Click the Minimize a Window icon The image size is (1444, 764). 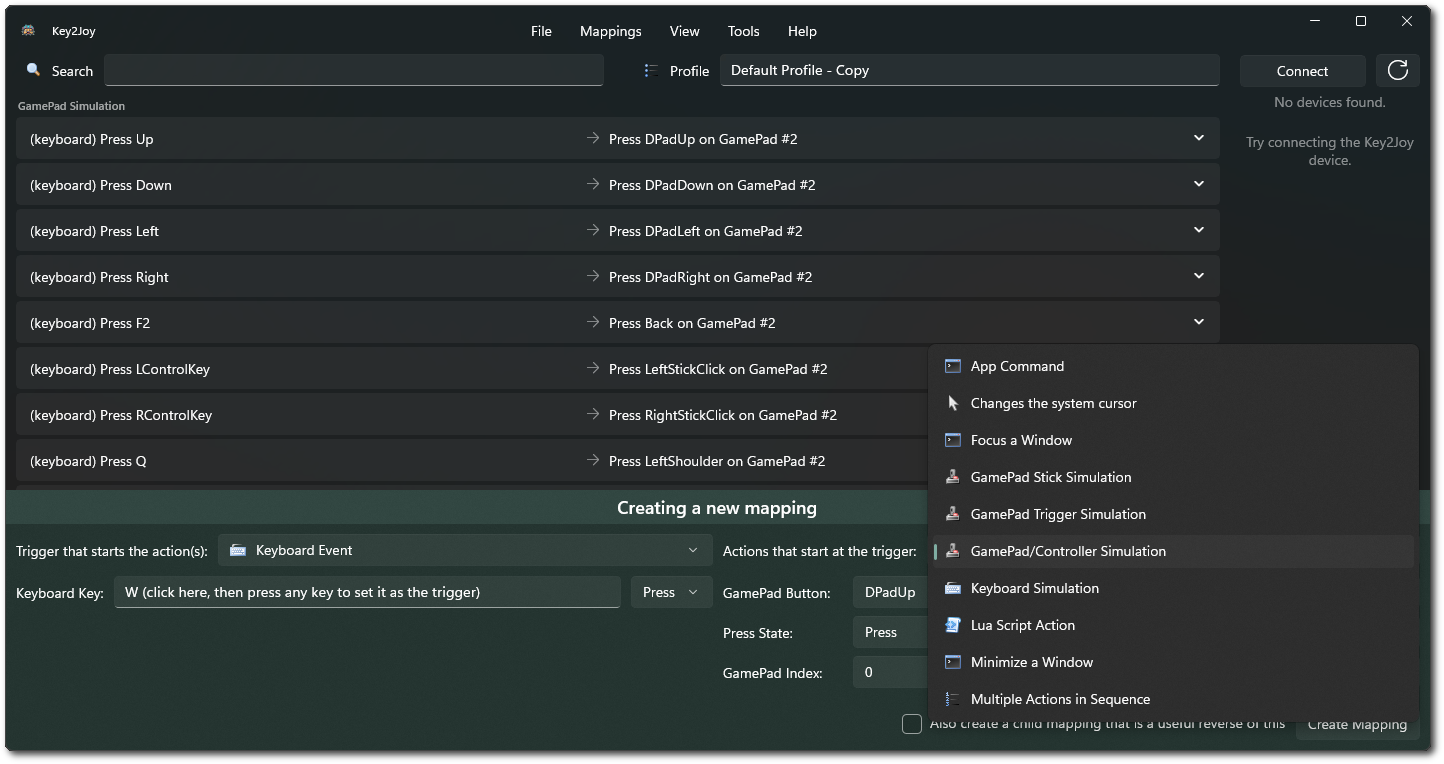[x=952, y=662]
